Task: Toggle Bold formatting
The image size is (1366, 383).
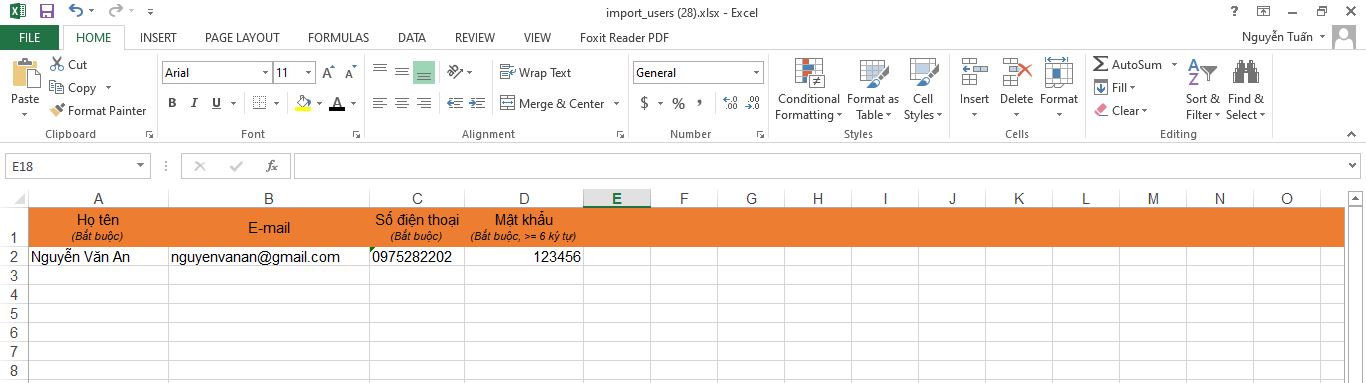Action: click(x=172, y=103)
